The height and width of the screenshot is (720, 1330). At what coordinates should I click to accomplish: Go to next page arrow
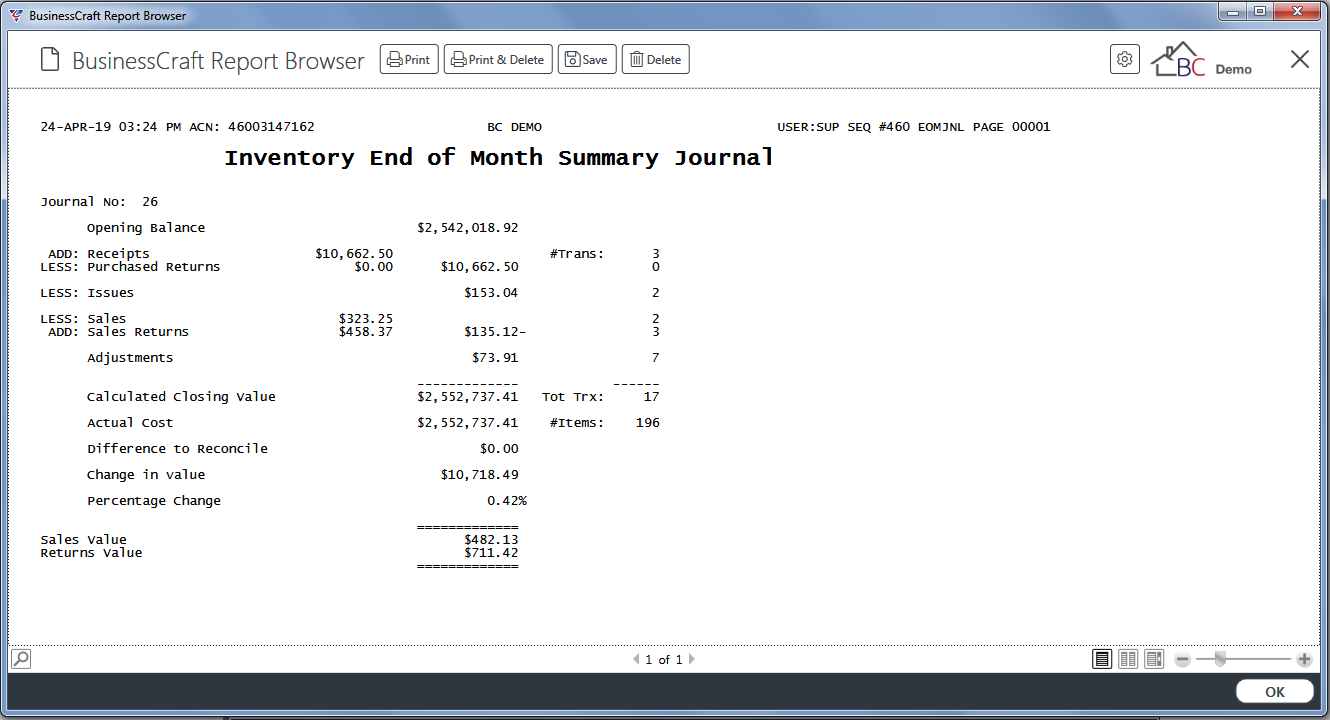pos(691,659)
